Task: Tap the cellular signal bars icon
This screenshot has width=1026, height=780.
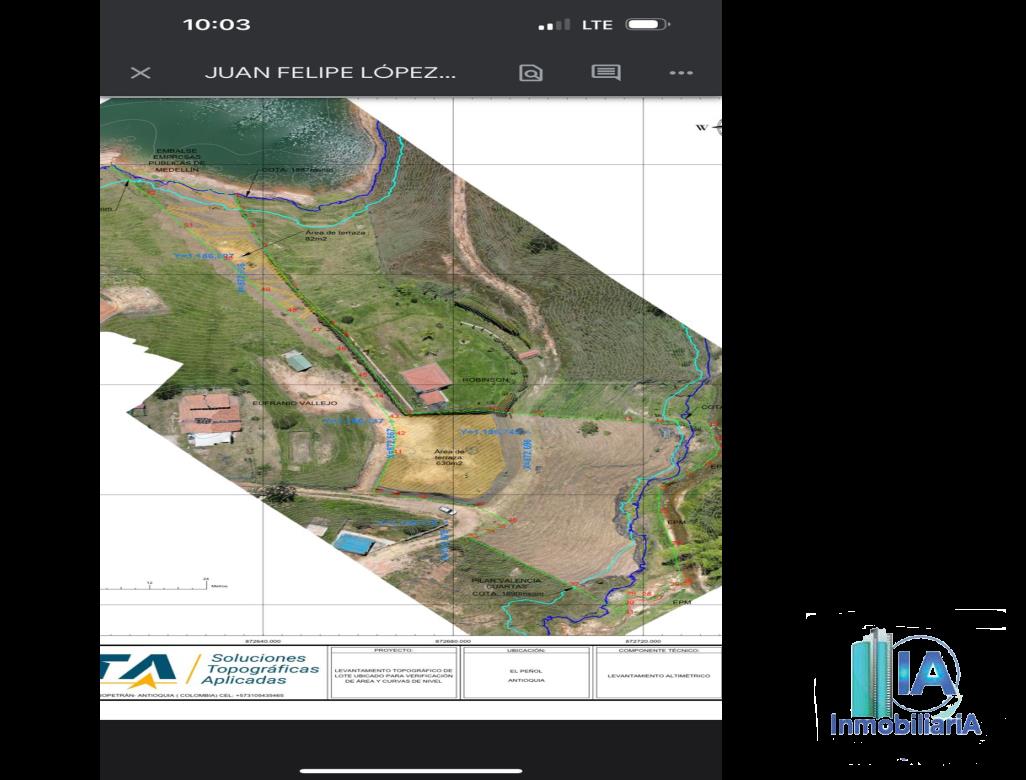Action: point(553,24)
